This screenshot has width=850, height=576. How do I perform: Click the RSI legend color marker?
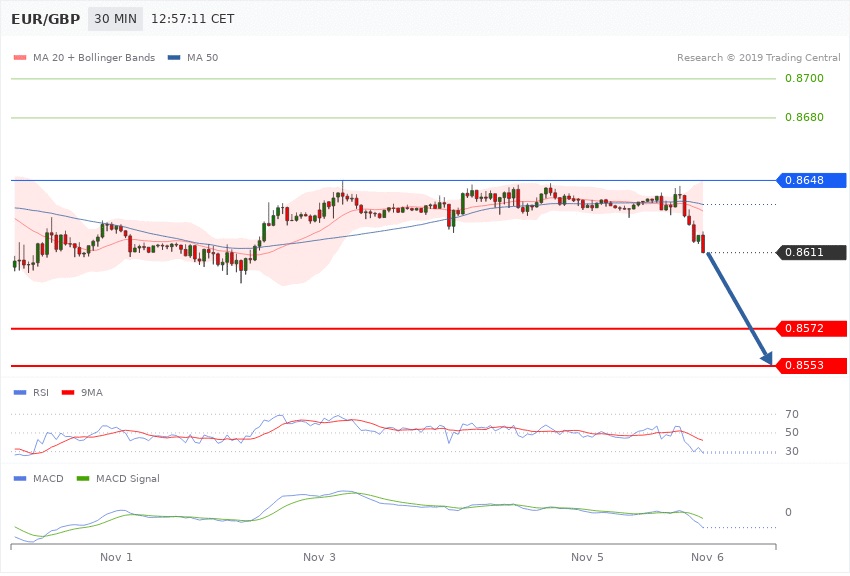pos(19,393)
